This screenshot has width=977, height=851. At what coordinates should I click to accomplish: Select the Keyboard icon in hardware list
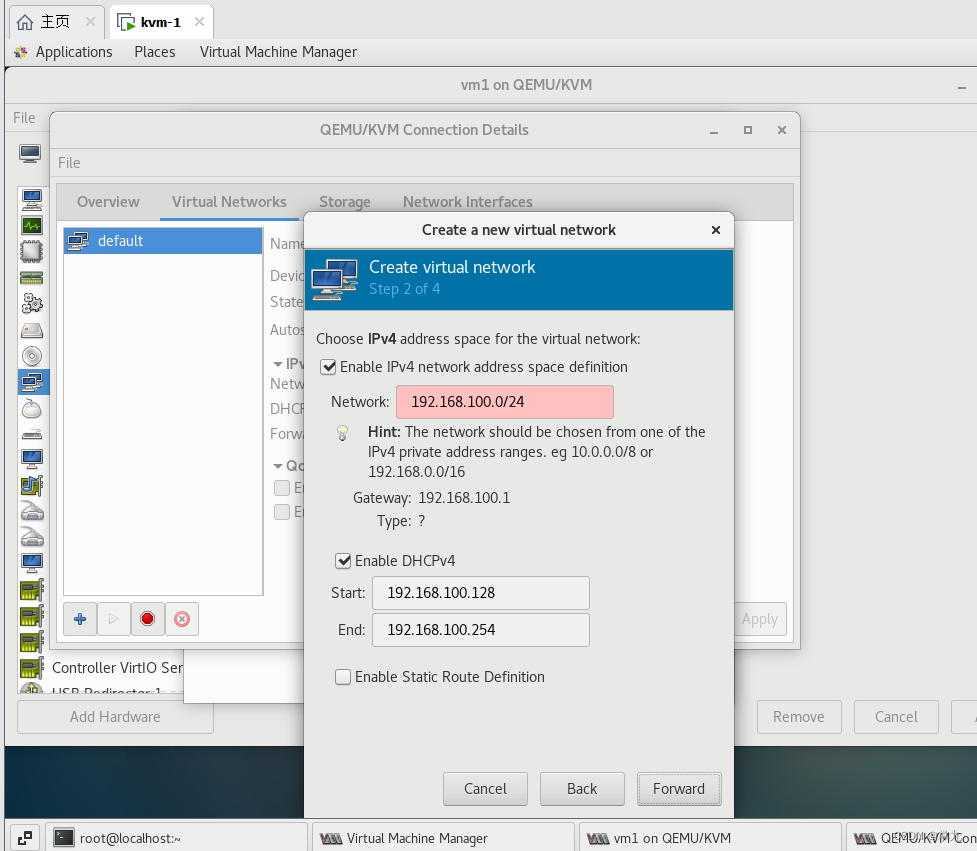32,434
